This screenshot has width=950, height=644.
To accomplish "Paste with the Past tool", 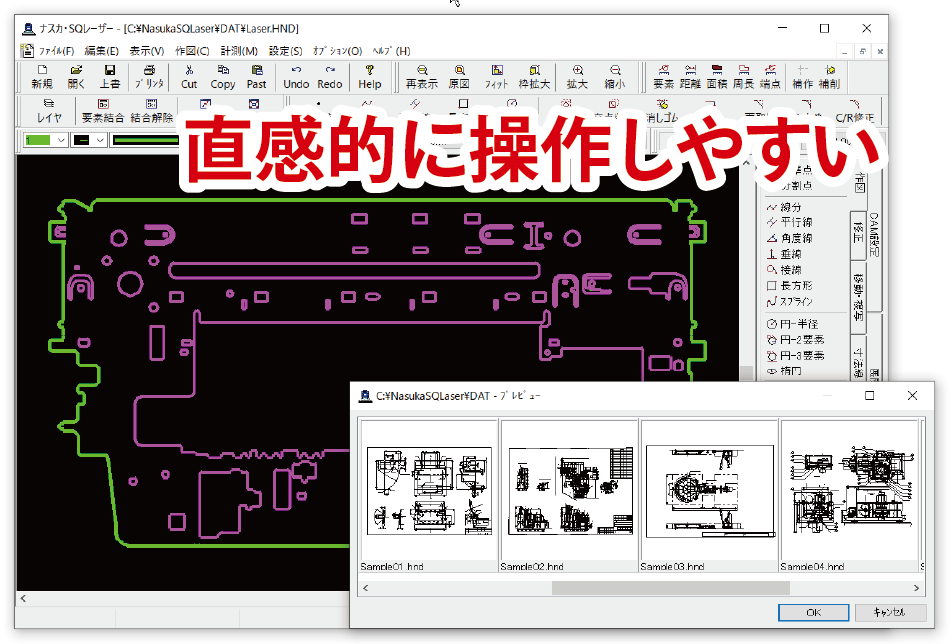I will tap(256, 77).
